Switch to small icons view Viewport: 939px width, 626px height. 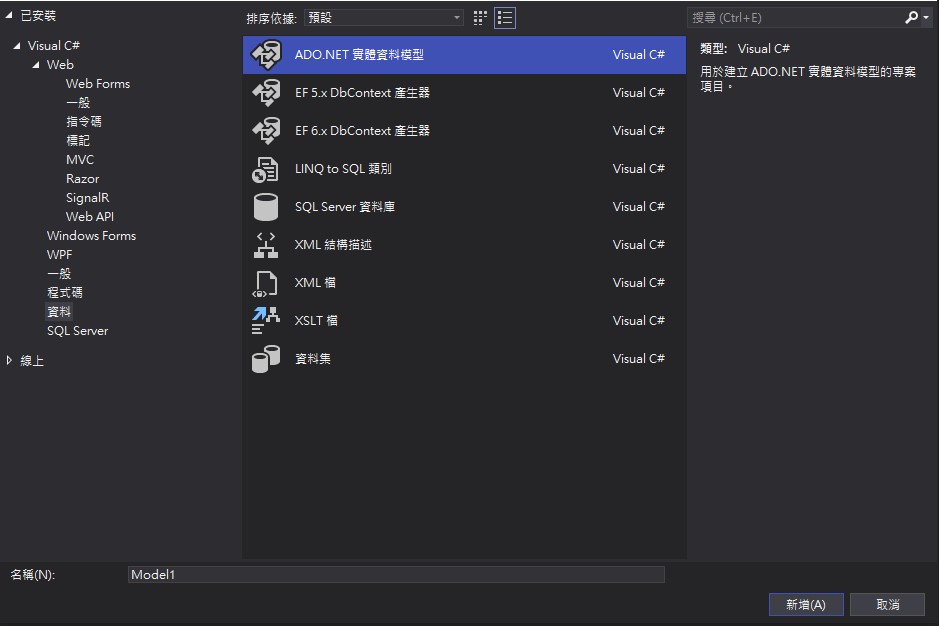pyautogui.click(x=478, y=17)
